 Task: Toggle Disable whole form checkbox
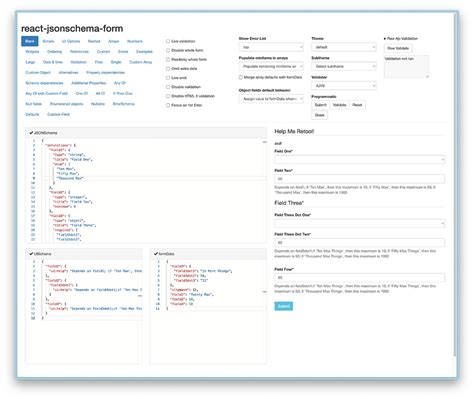click(168, 50)
